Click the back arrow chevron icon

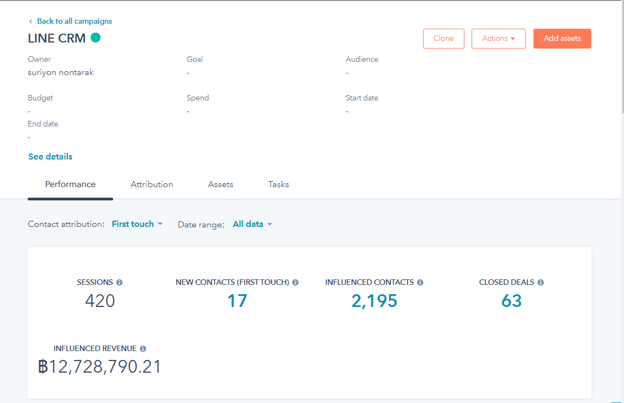click(x=31, y=21)
